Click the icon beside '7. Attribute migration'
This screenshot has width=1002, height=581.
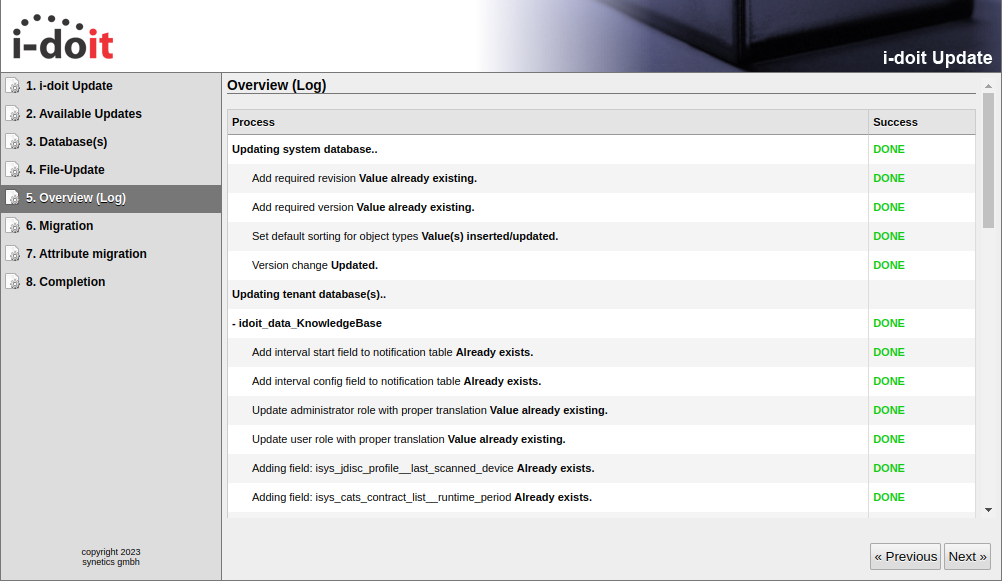click(13, 254)
